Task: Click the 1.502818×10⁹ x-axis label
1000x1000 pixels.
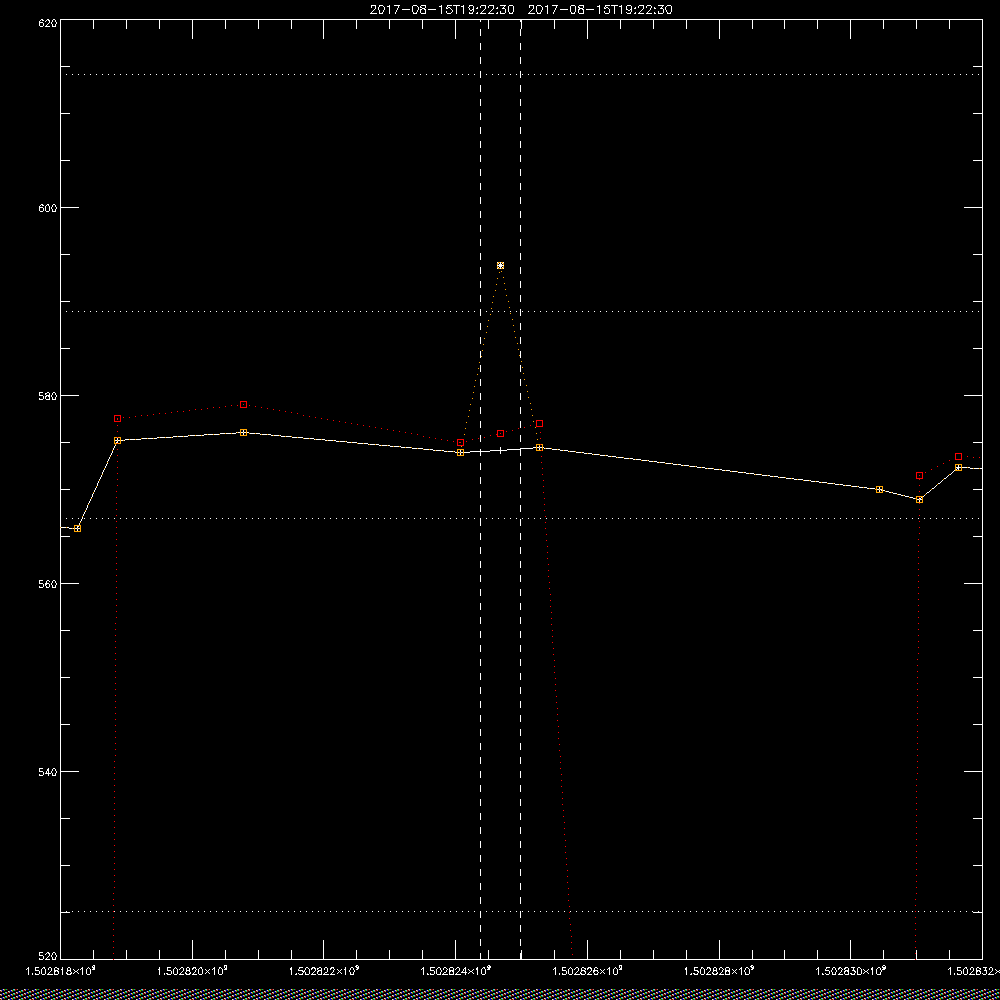Action: 61,971
